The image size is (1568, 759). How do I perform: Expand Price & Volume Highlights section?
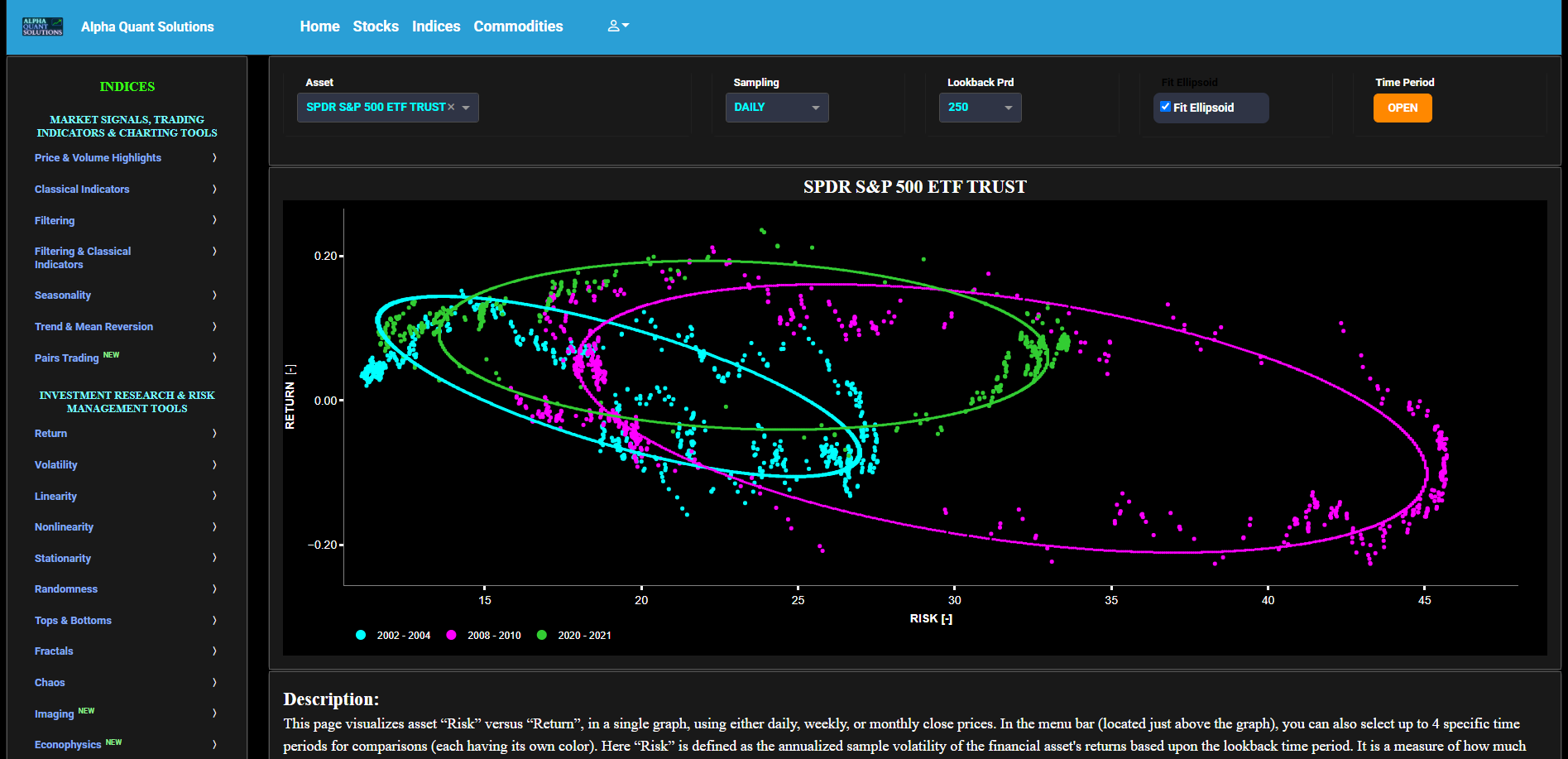point(127,158)
